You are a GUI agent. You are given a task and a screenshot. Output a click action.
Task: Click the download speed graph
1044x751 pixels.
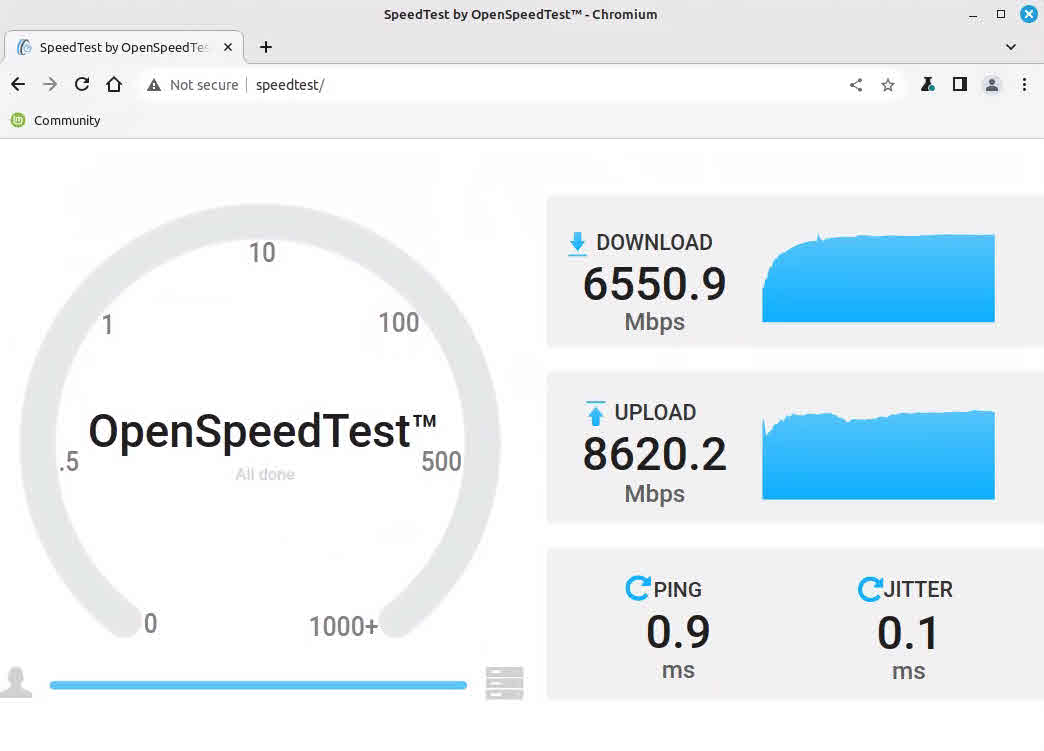point(878,279)
